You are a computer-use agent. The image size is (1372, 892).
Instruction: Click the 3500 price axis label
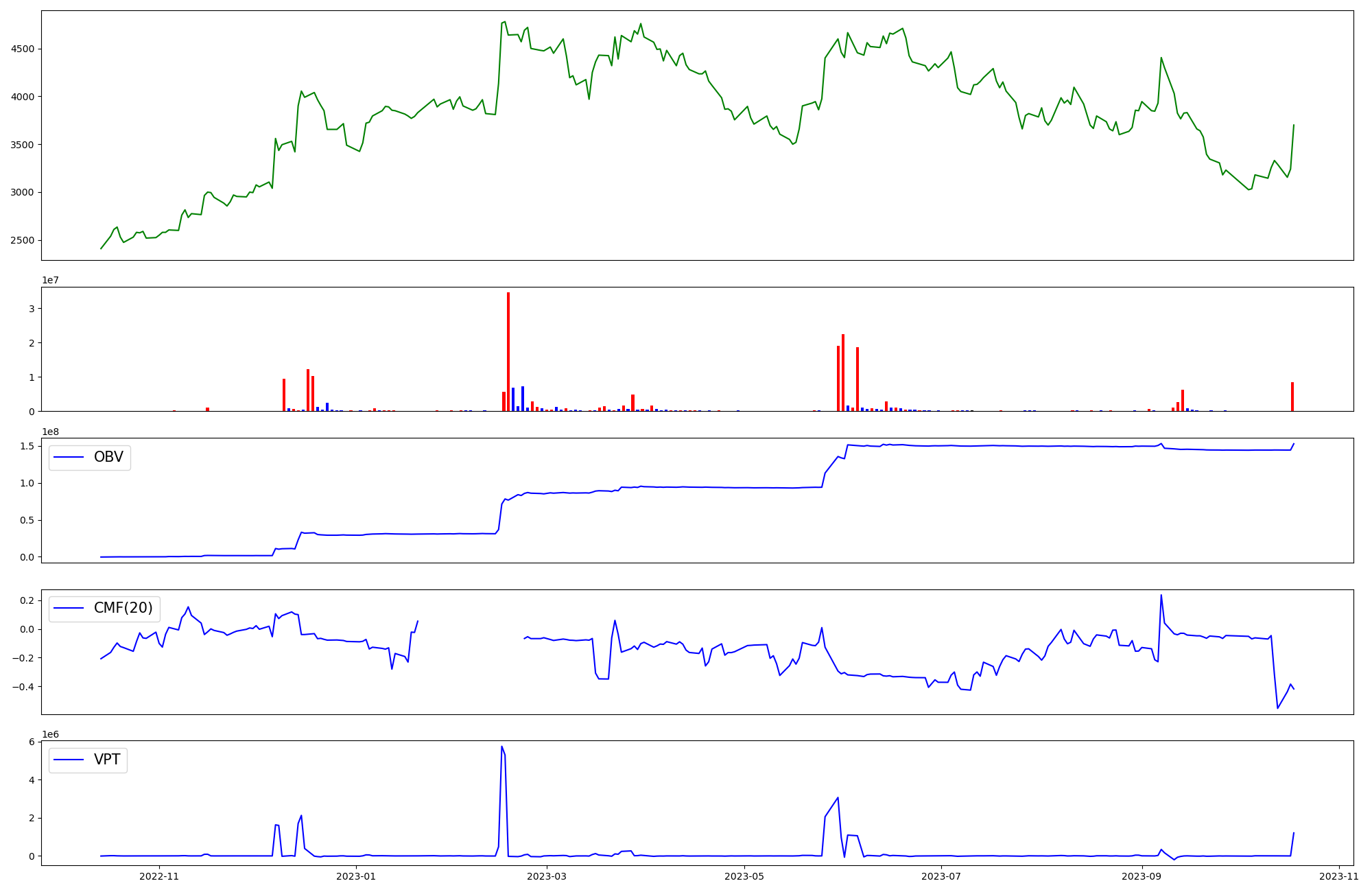[x=22, y=145]
